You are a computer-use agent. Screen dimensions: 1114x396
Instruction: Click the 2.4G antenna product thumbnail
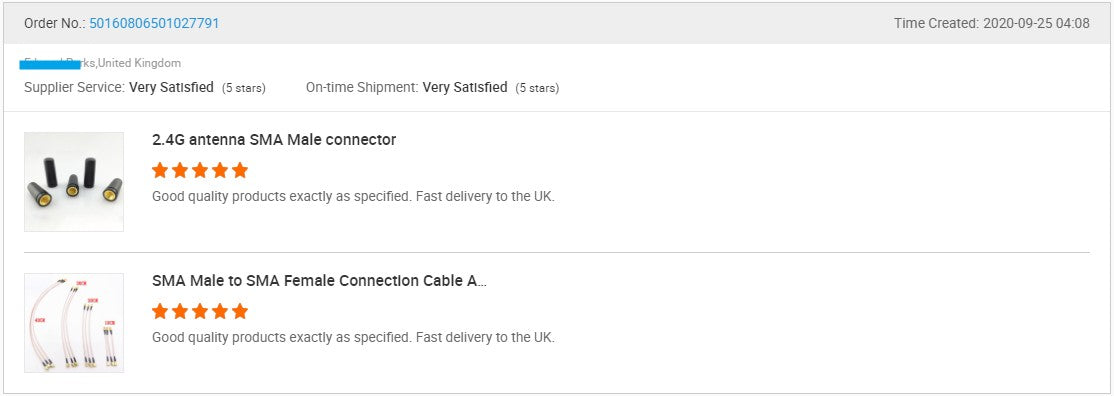pyautogui.click(x=74, y=182)
